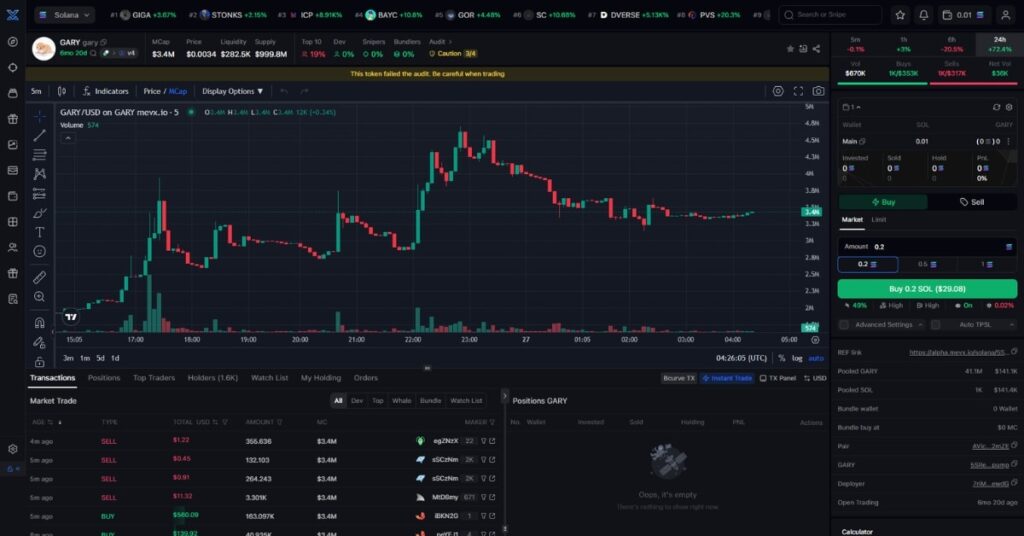Refresh the wallet panel

point(996,107)
